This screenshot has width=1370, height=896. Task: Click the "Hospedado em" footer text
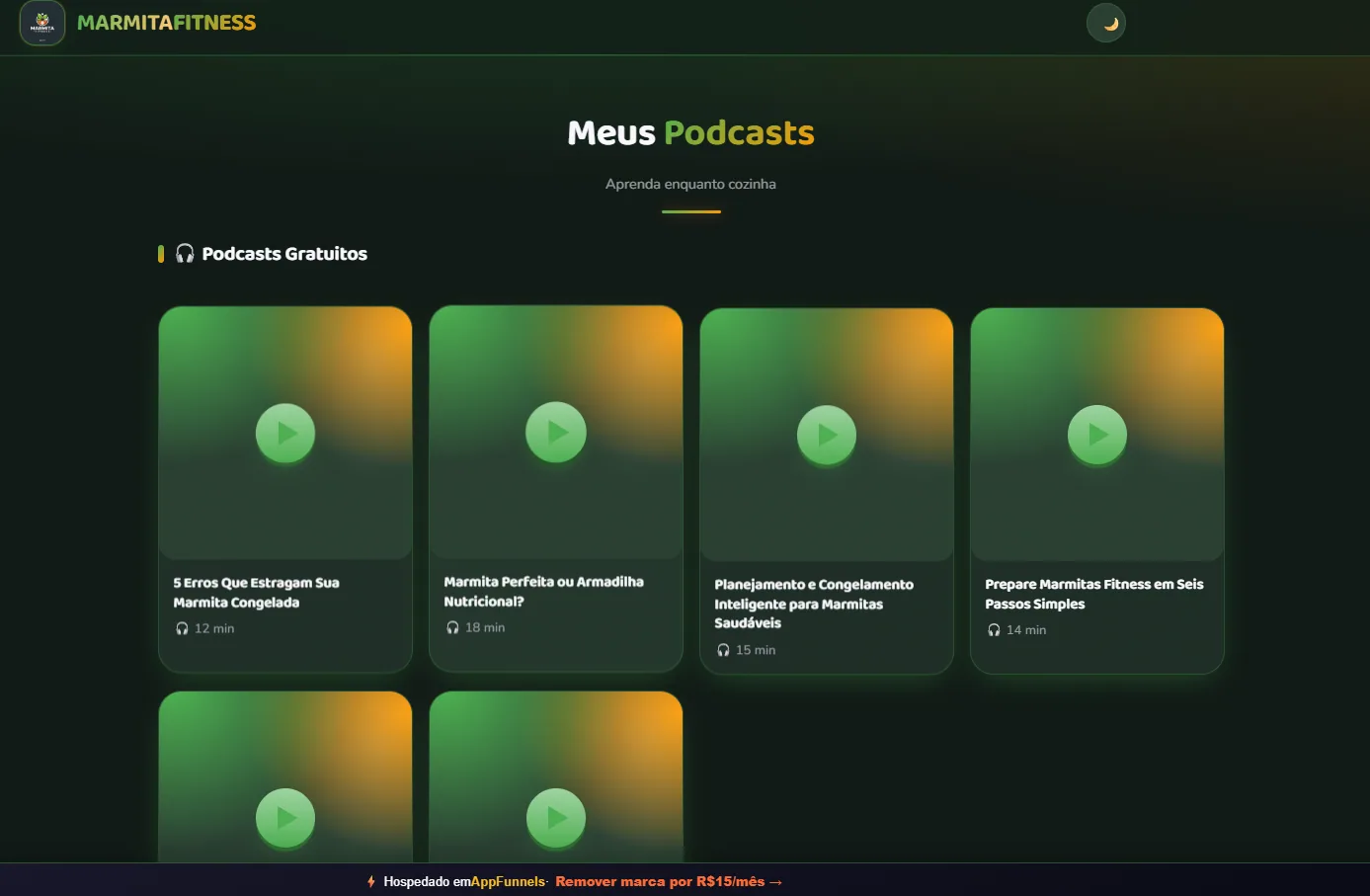point(427,881)
